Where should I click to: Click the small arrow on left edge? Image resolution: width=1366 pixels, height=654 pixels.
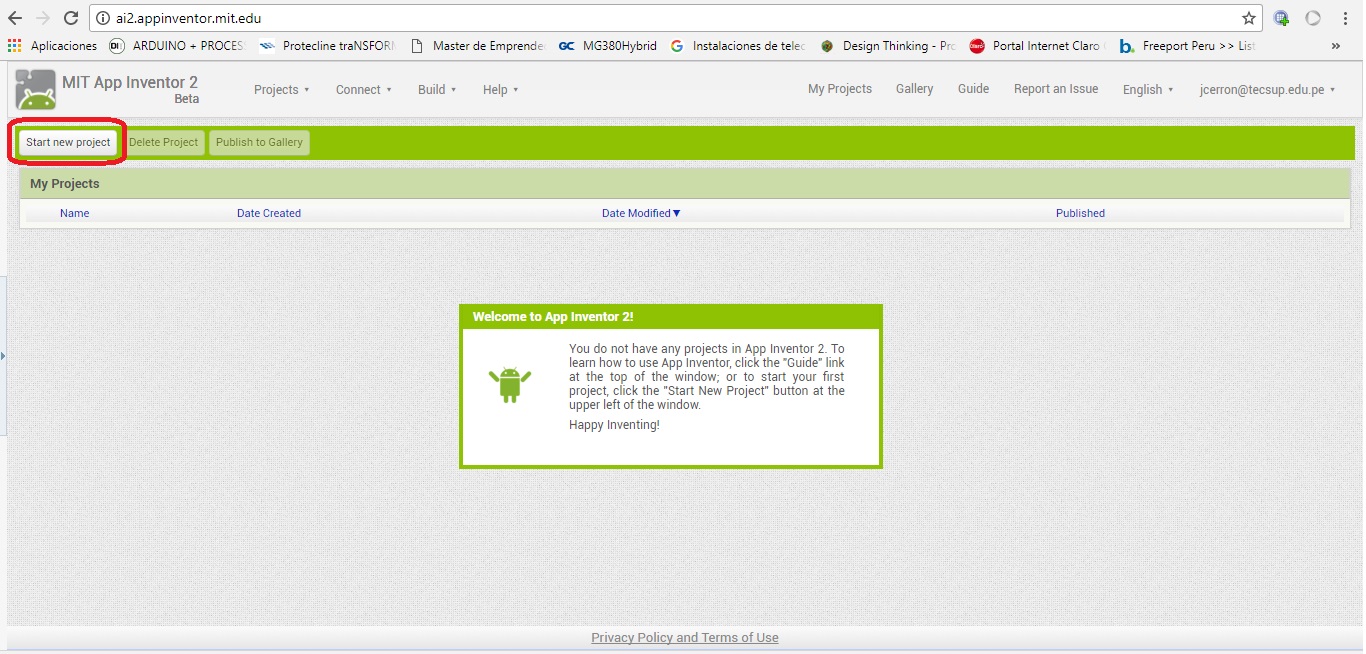3,355
